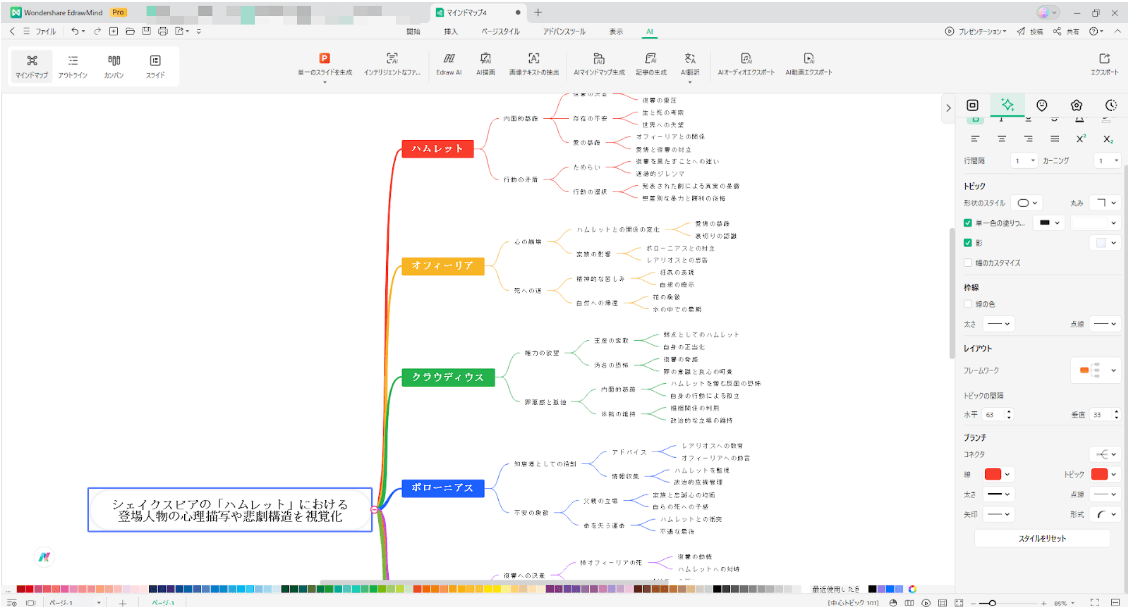Click the new file plus icon
1128x607 pixels.
coord(114,32)
